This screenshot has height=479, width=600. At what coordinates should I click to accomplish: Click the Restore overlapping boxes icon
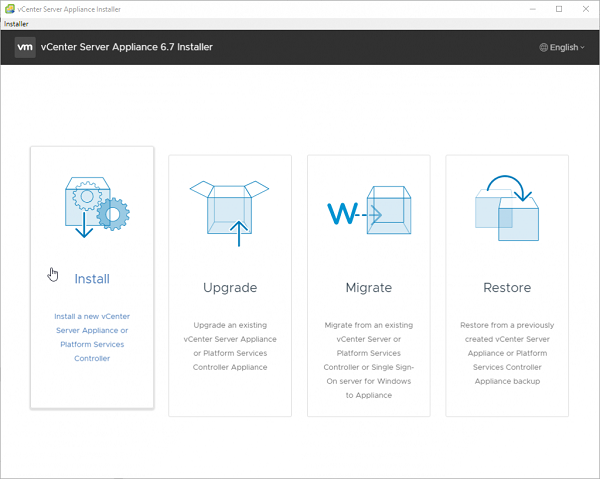(507, 208)
